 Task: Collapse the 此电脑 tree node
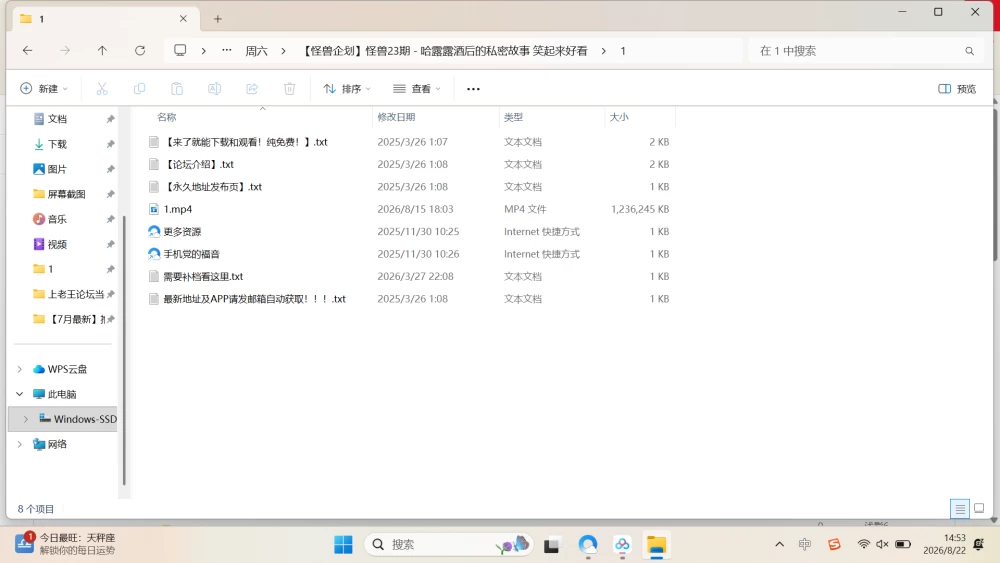(x=20, y=394)
